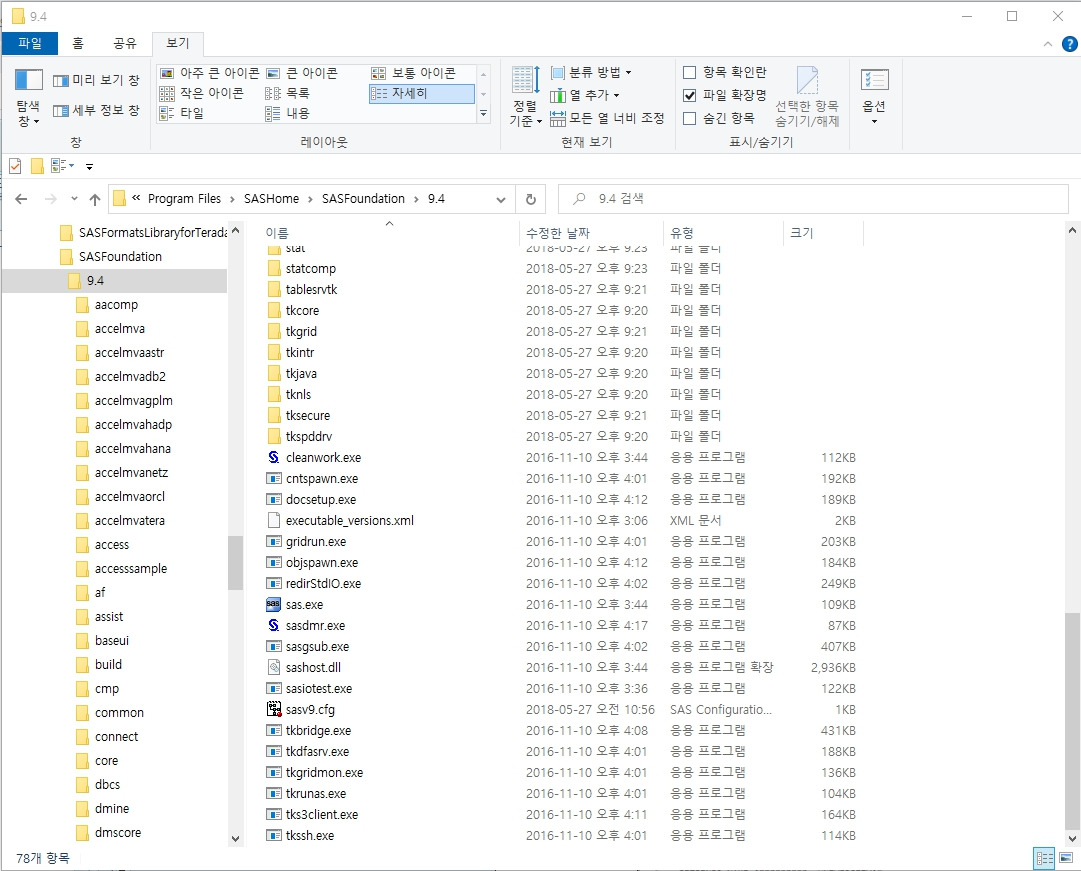Image resolution: width=1081 pixels, height=871 pixels.
Task: Open the File (파일) tab
Action: (x=30, y=43)
